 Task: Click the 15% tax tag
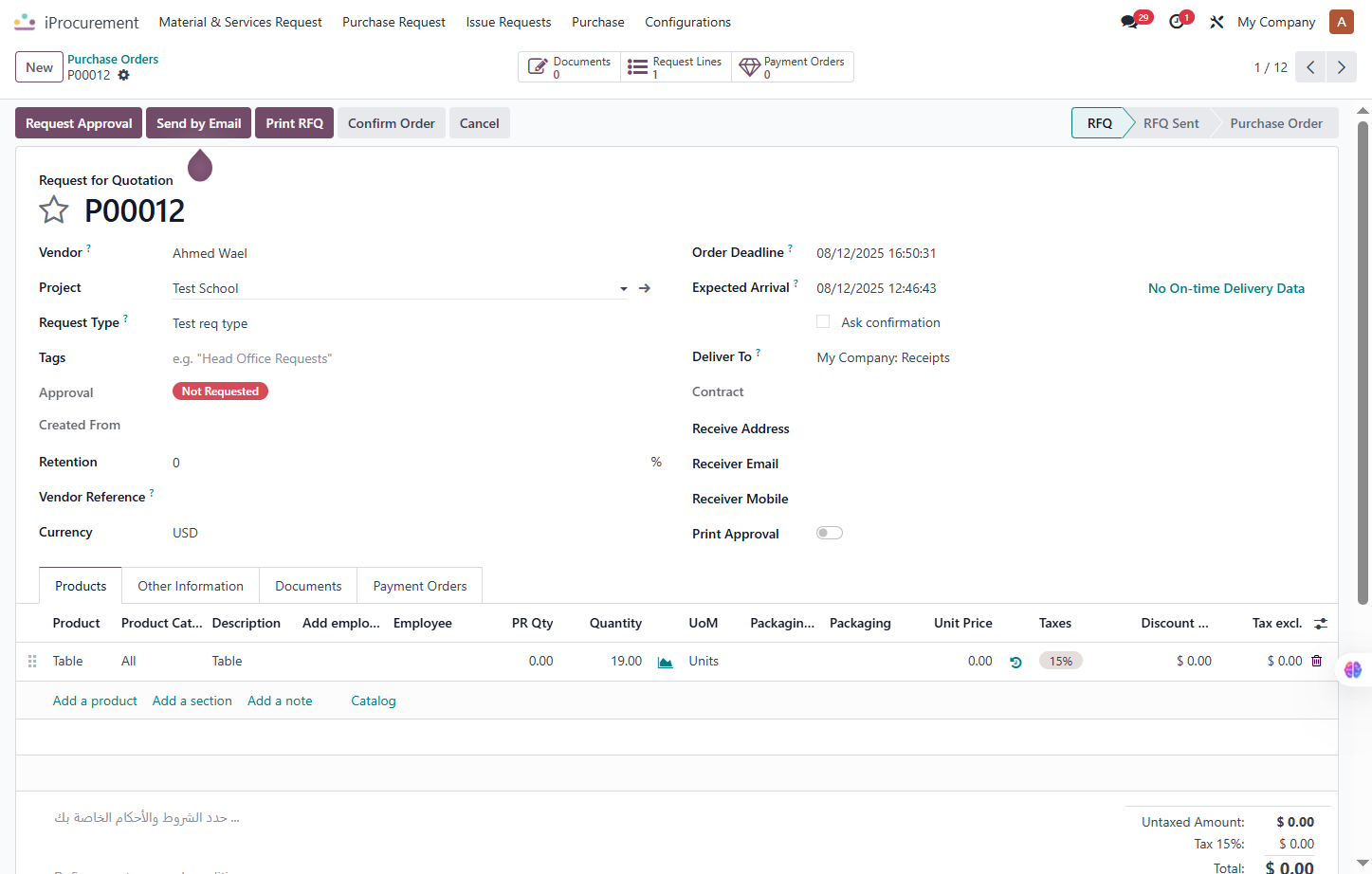tap(1061, 661)
